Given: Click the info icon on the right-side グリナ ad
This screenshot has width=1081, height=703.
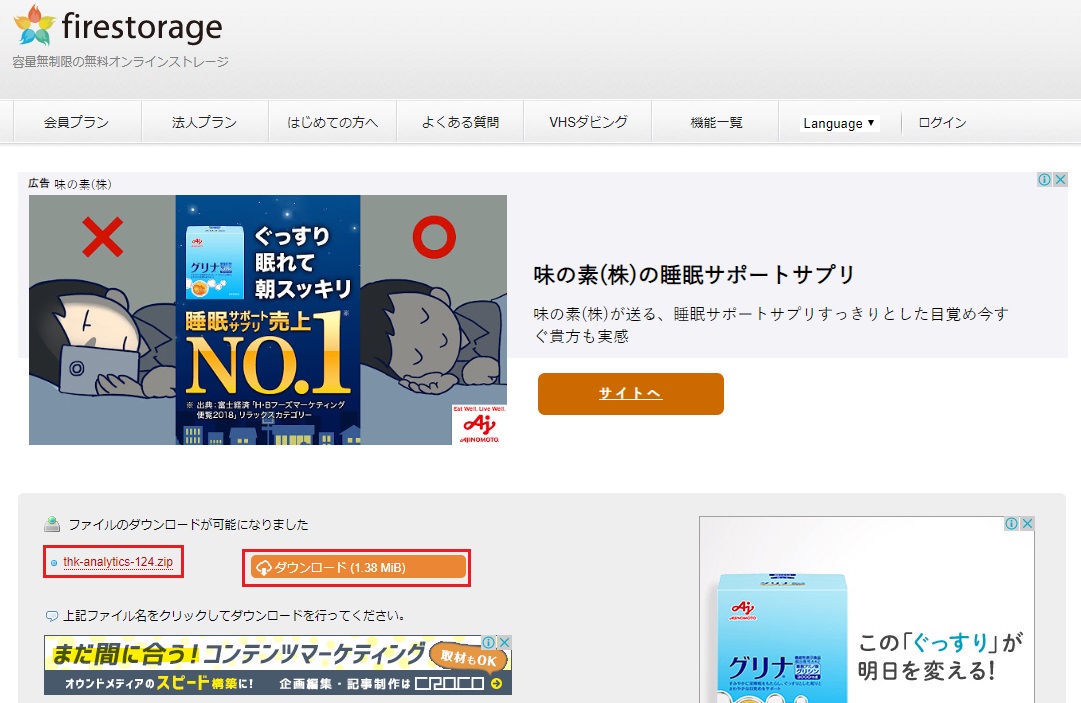Looking at the screenshot, I should [x=1011, y=524].
